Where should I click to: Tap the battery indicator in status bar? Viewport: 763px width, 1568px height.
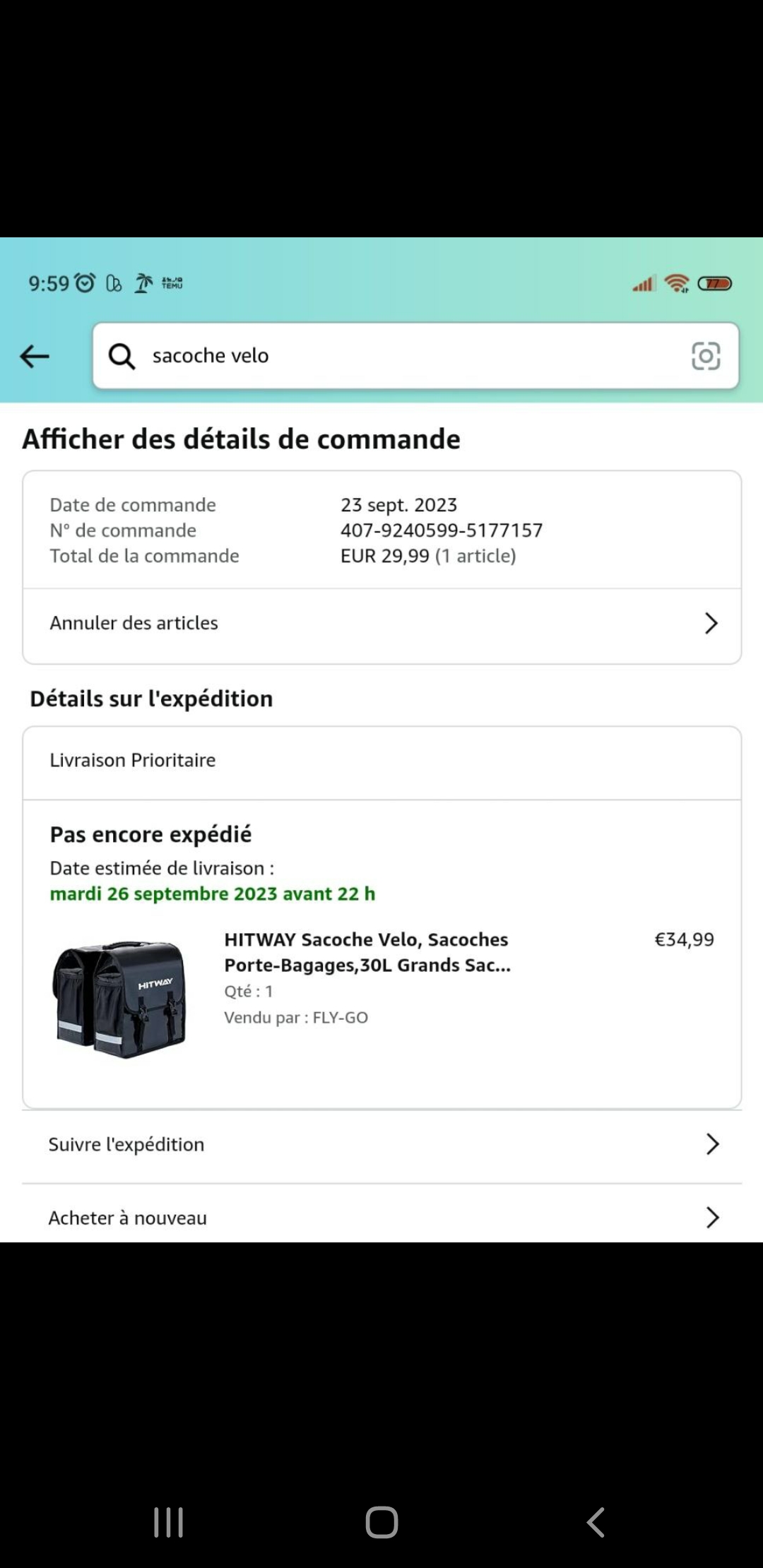(x=714, y=283)
